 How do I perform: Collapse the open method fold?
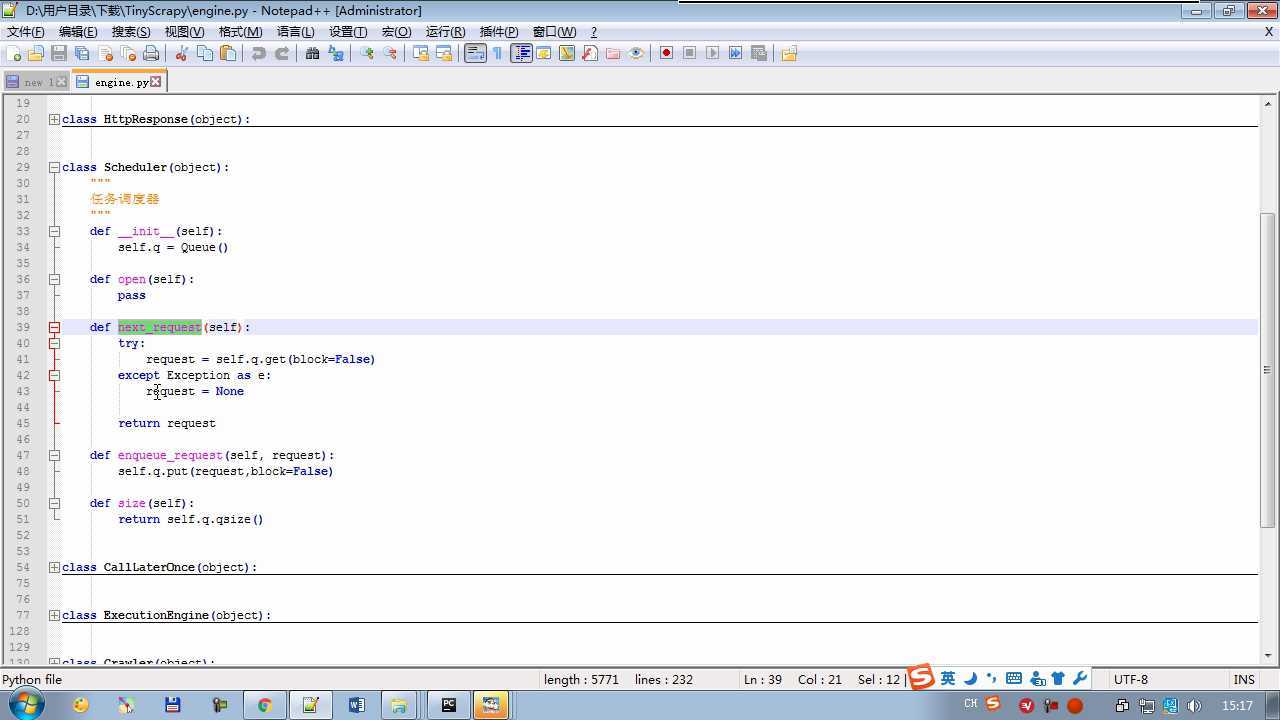tap(54, 279)
